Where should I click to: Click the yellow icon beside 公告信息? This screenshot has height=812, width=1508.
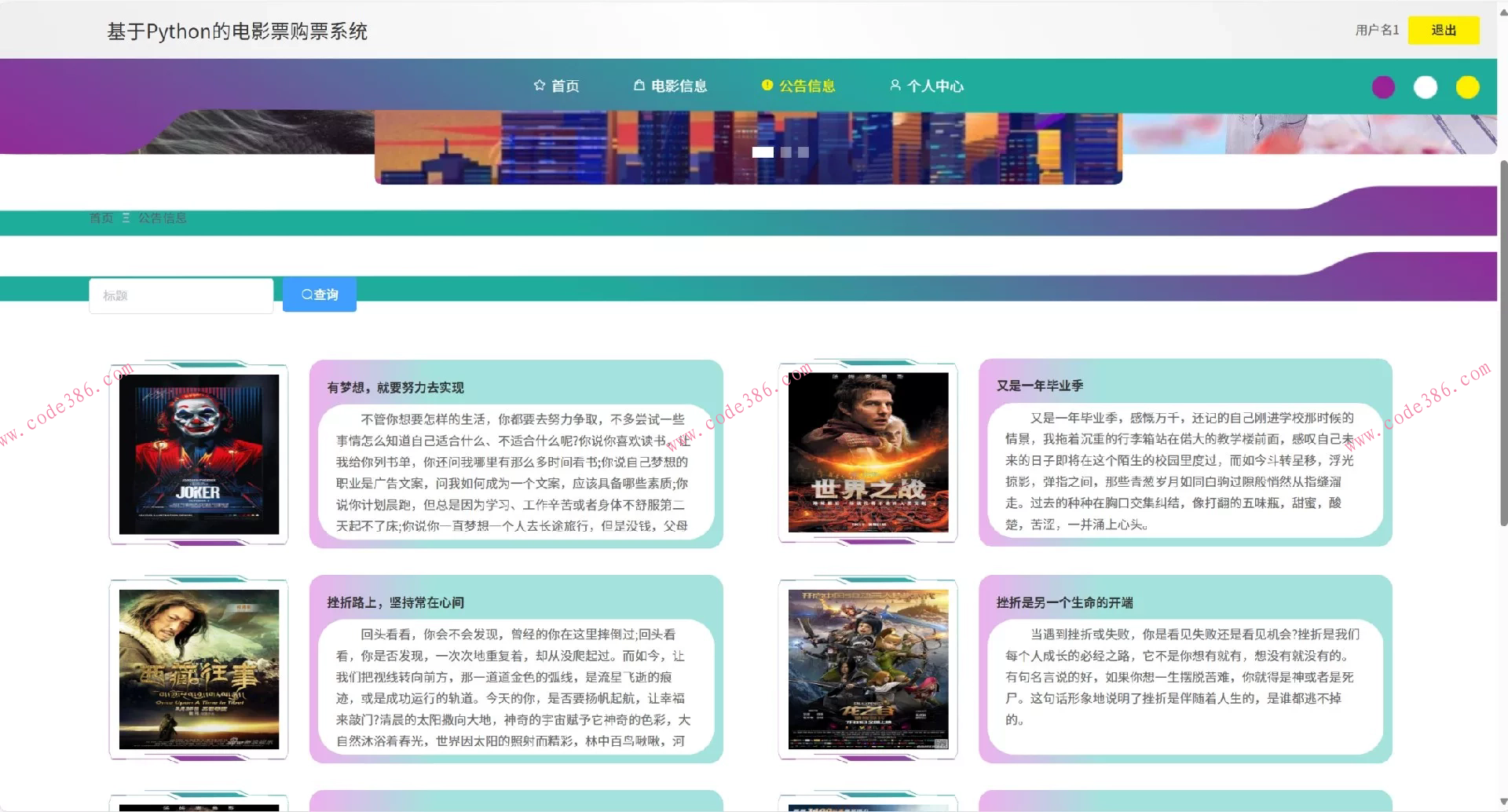767,86
